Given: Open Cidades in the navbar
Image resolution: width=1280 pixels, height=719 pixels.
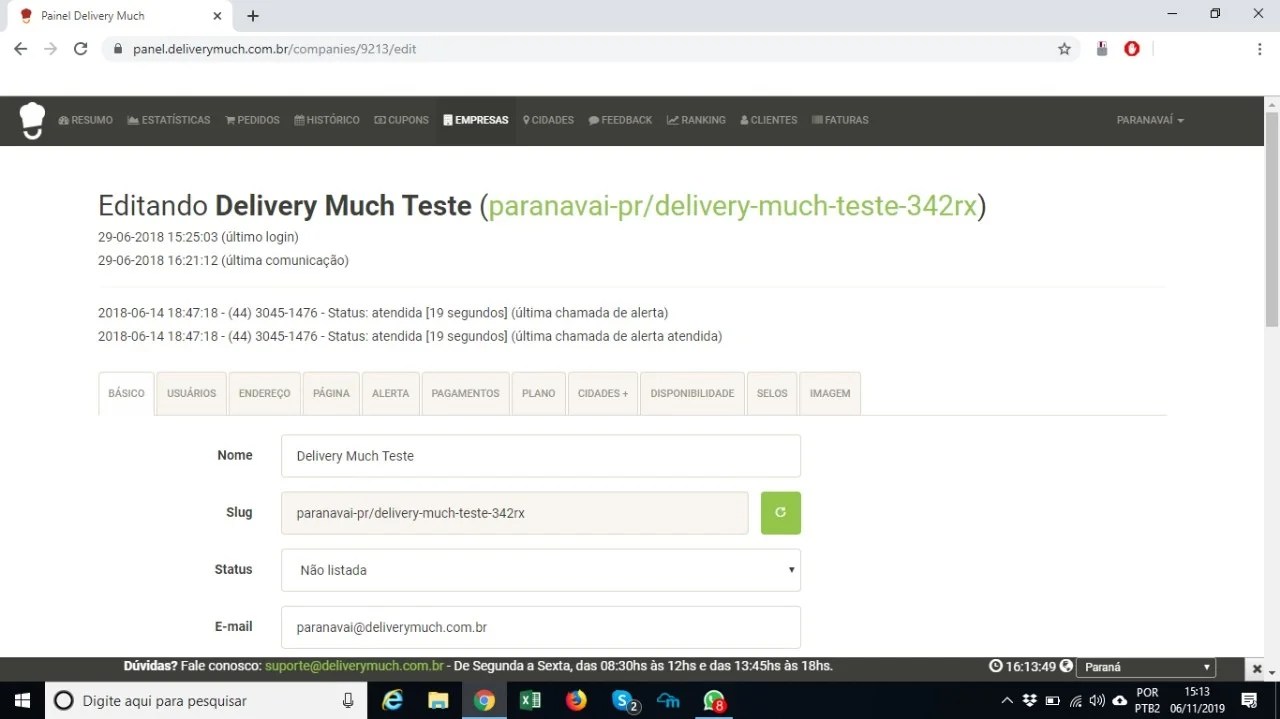Looking at the screenshot, I should click(549, 120).
